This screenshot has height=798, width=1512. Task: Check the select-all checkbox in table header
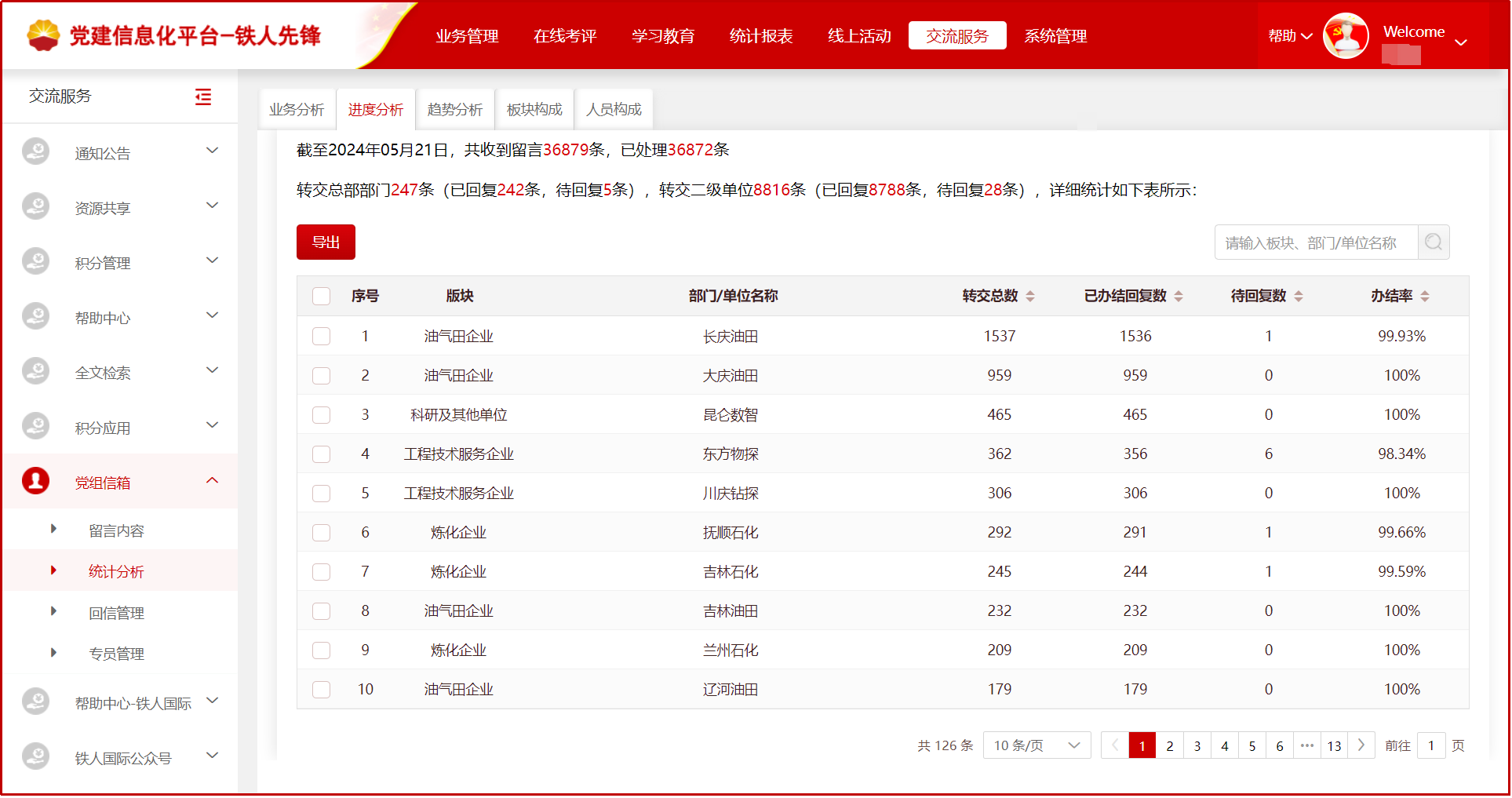(x=322, y=296)
